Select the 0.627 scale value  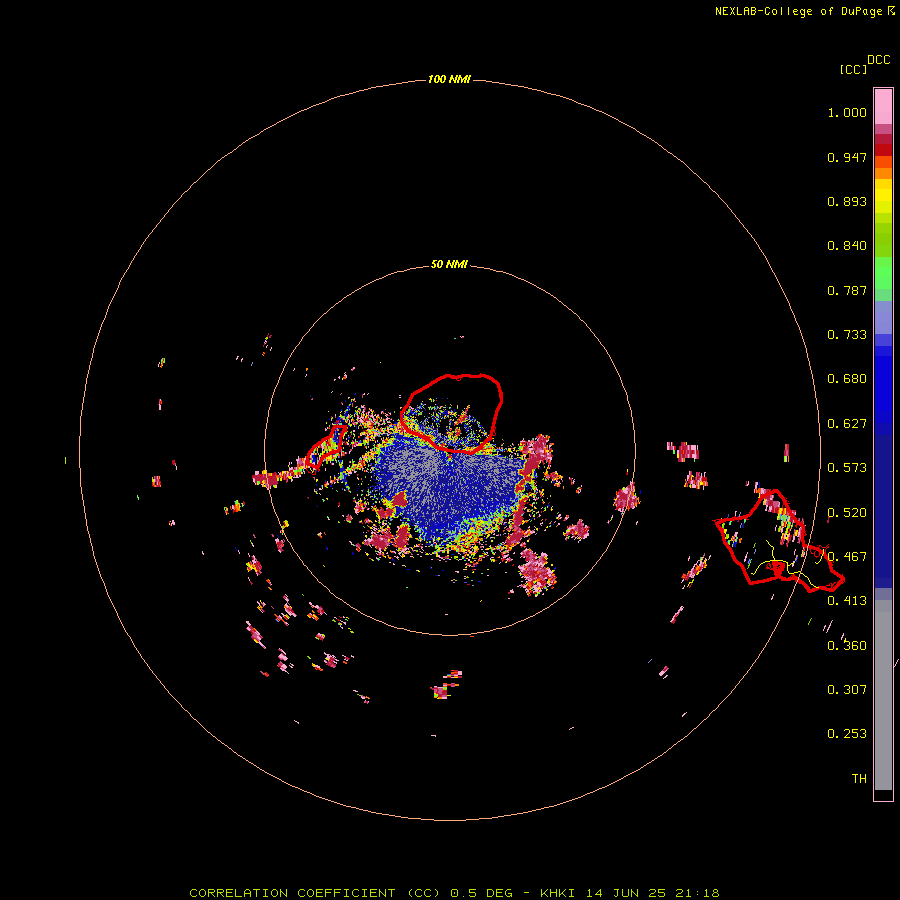(x=847, y=424)
